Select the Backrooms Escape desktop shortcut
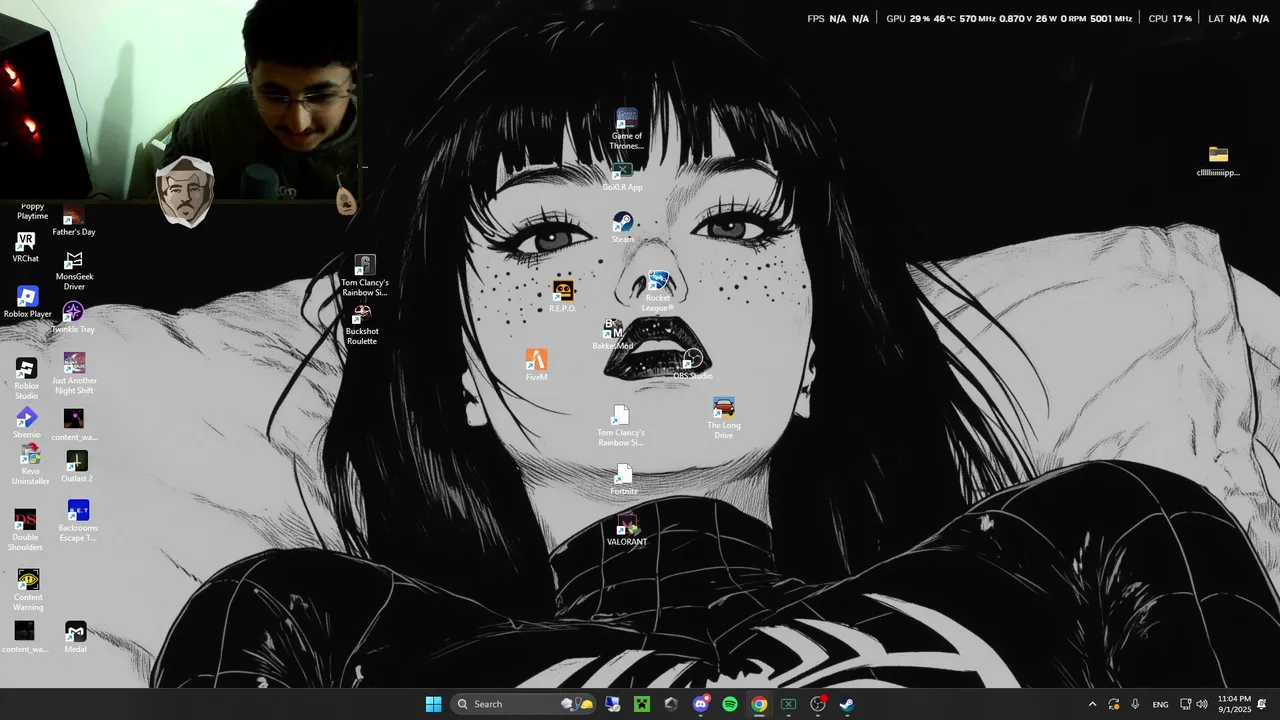1280x720 pixels. point(78,521)
